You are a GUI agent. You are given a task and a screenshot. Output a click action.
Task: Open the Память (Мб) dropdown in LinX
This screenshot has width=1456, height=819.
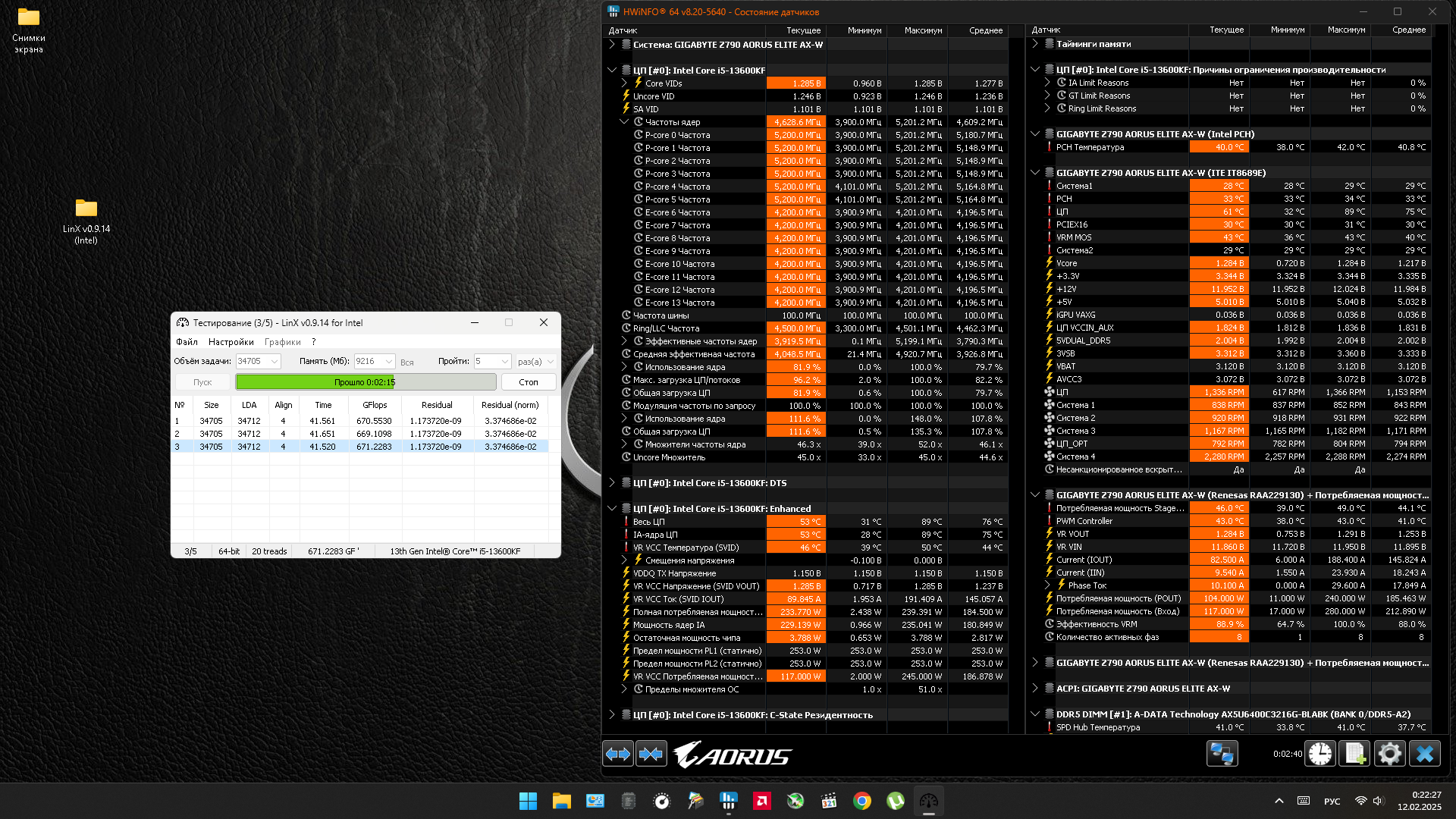(388, 362)
